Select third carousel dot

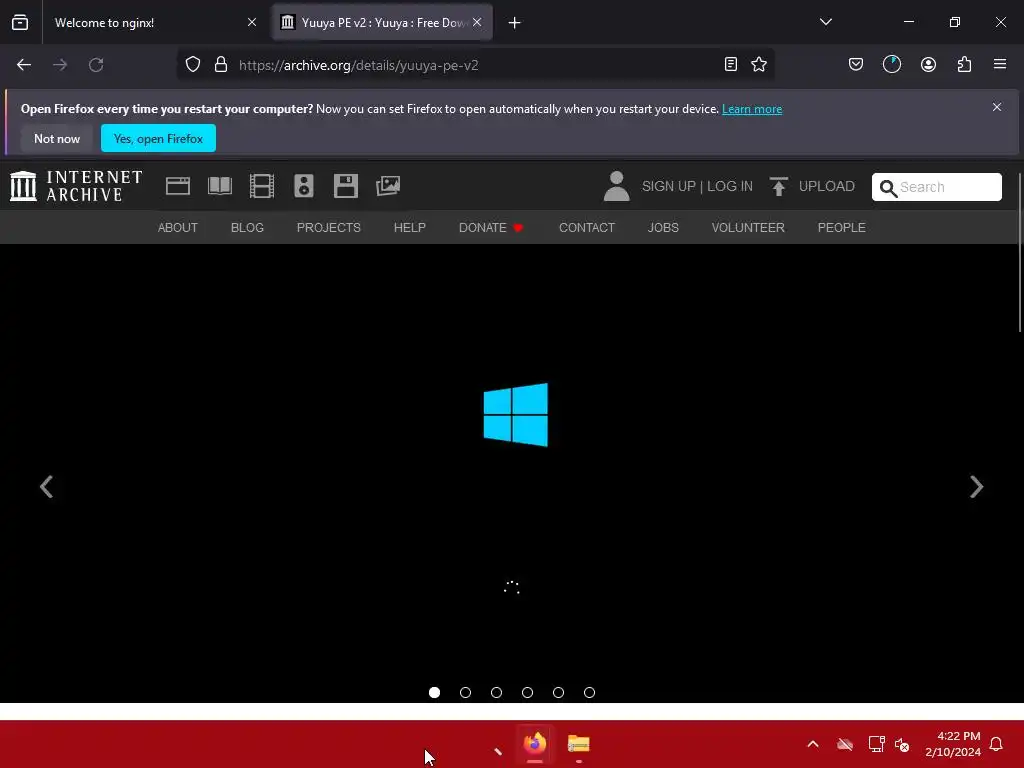coord(496,692)
